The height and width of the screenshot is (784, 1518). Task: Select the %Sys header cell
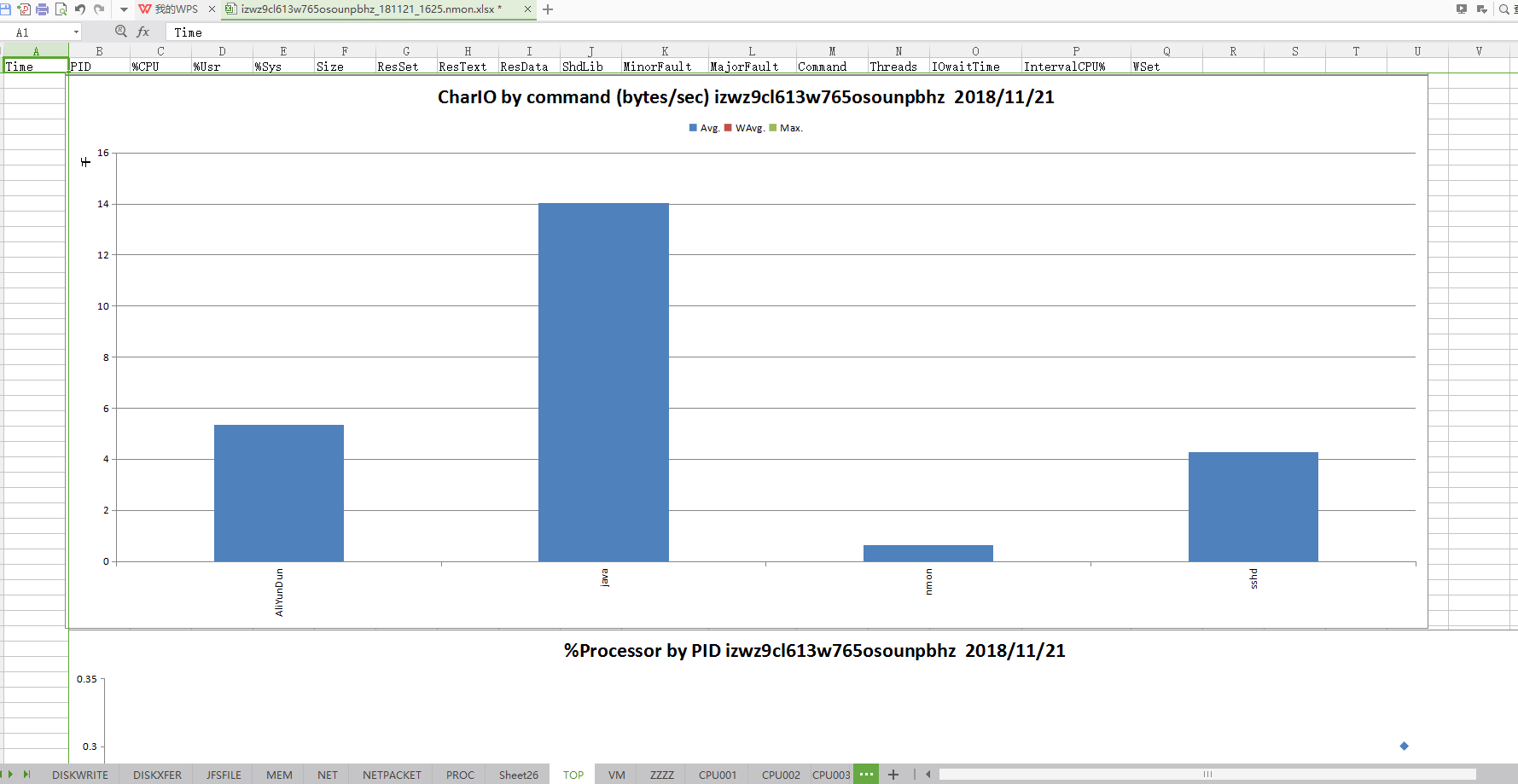[x=283, y=67]
